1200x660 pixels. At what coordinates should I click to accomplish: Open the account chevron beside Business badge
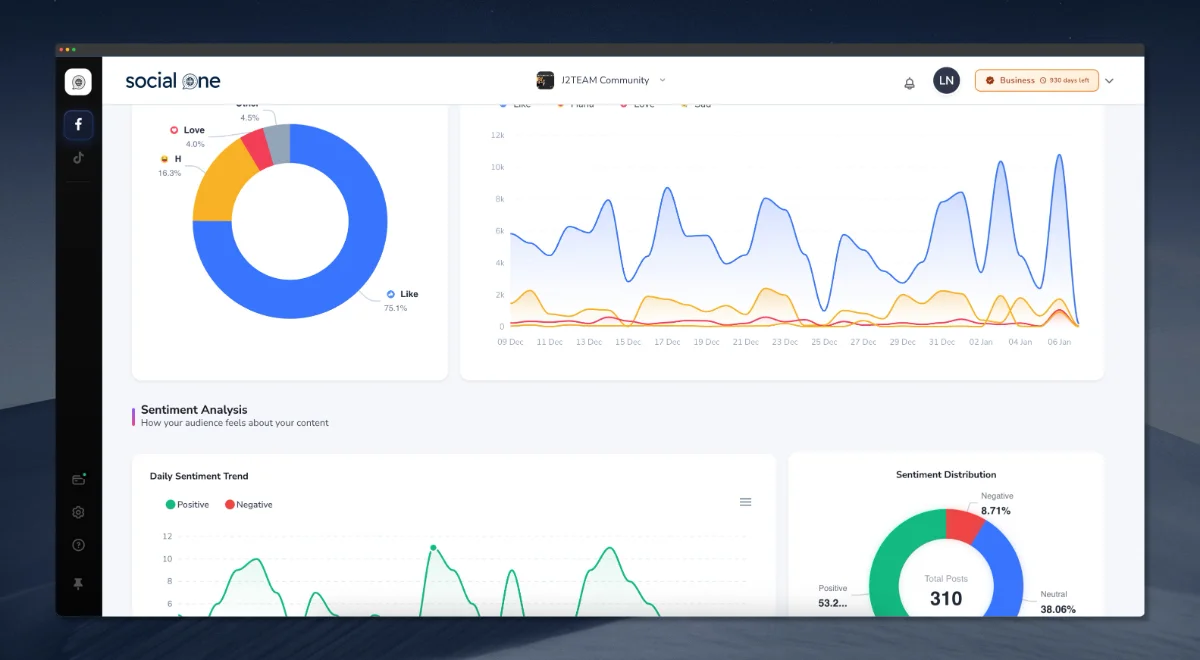[x=1108, y=80]
